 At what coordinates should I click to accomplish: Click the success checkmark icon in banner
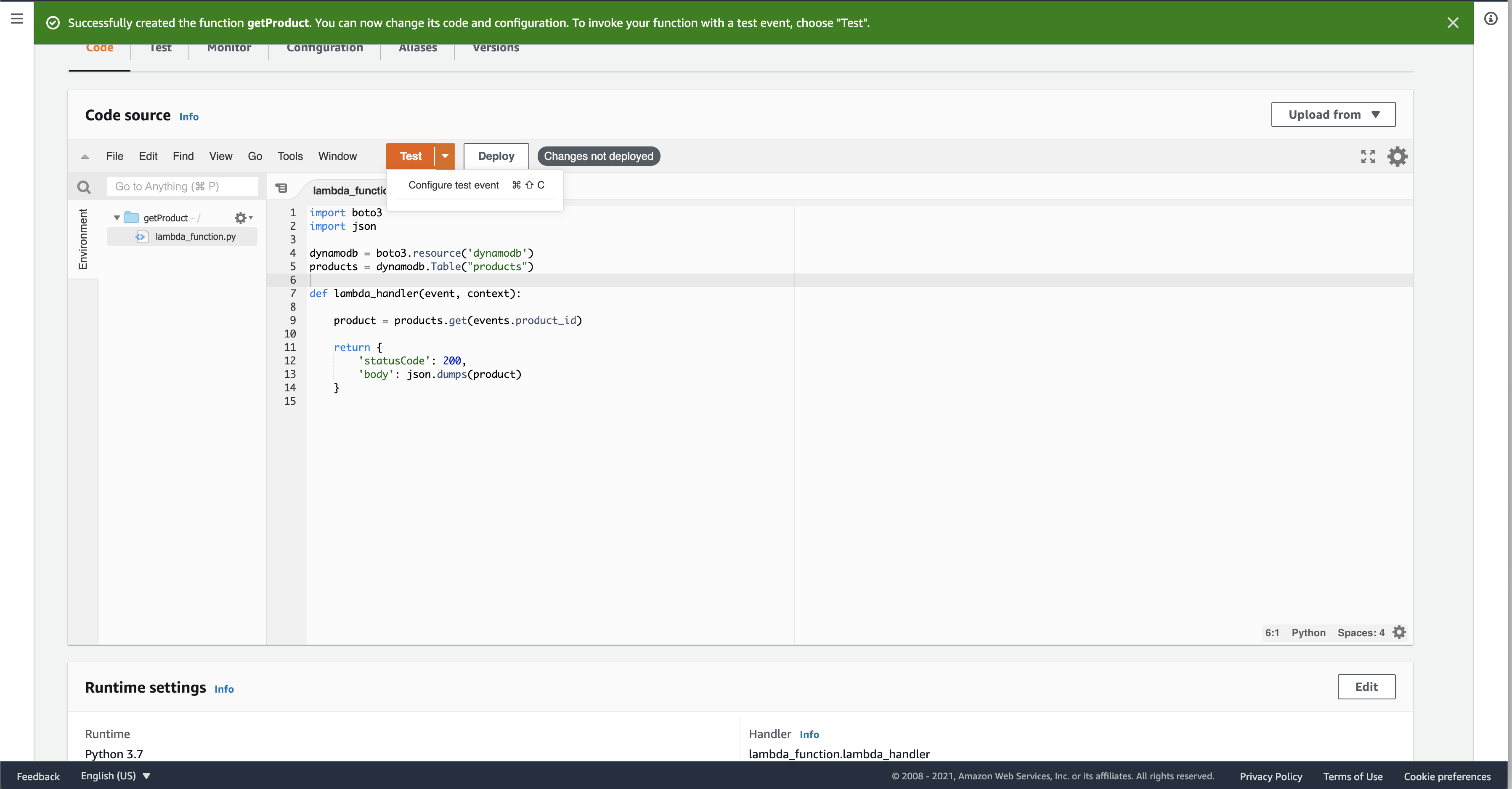(53, 23)
